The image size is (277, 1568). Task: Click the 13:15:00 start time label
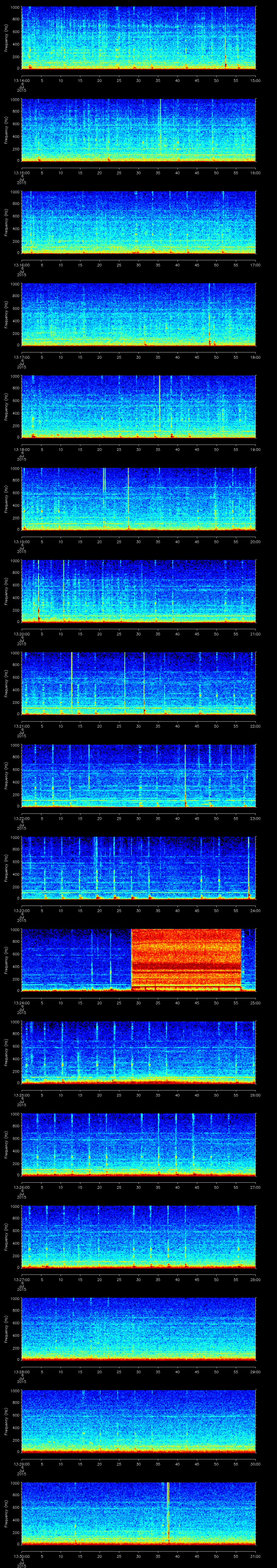click(21, 173)
